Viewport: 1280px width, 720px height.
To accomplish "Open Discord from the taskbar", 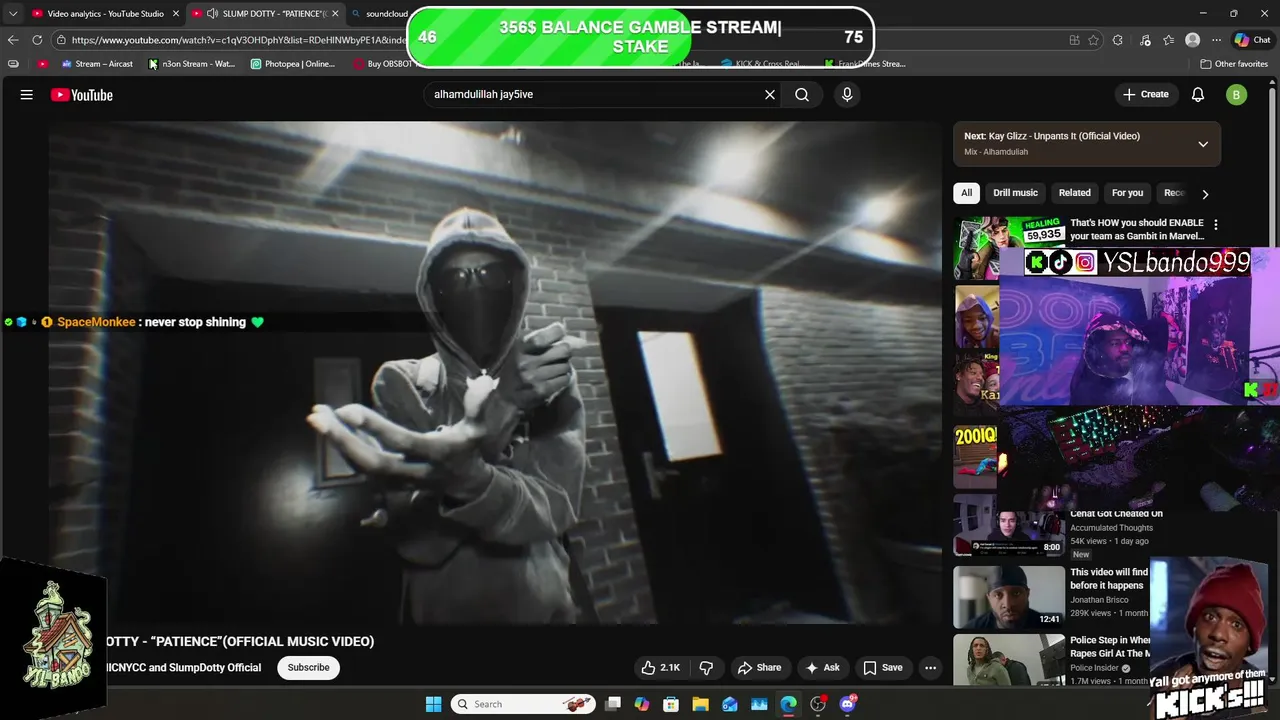I will 848,704.
